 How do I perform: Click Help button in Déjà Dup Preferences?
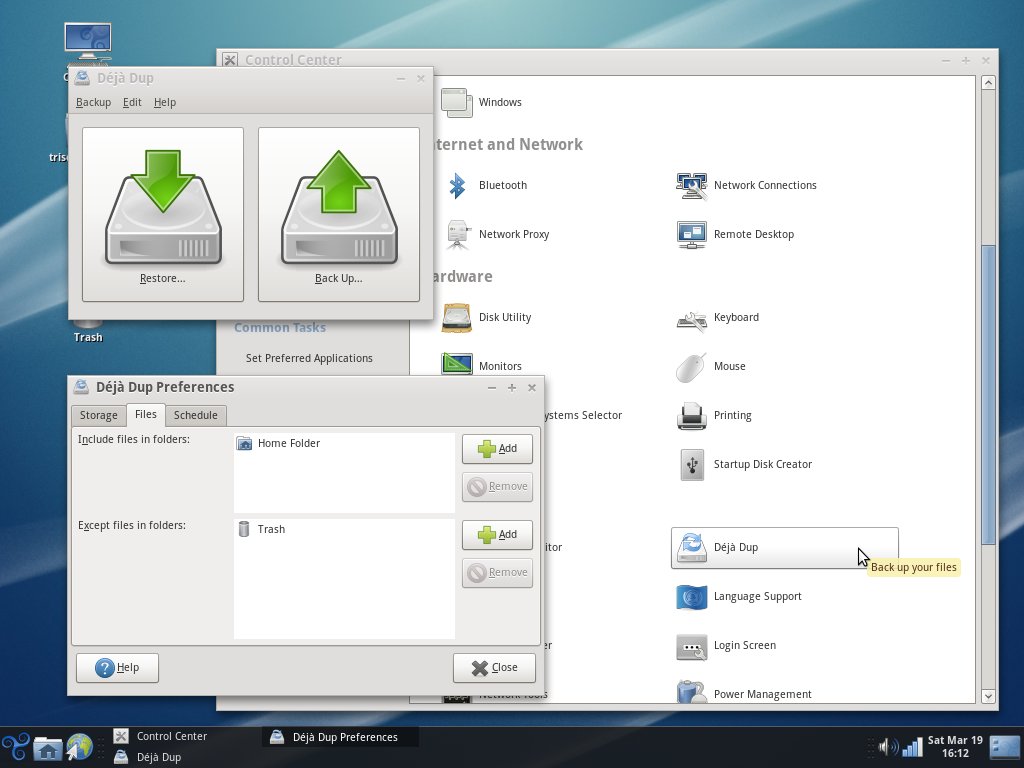[x=117, y=667]
